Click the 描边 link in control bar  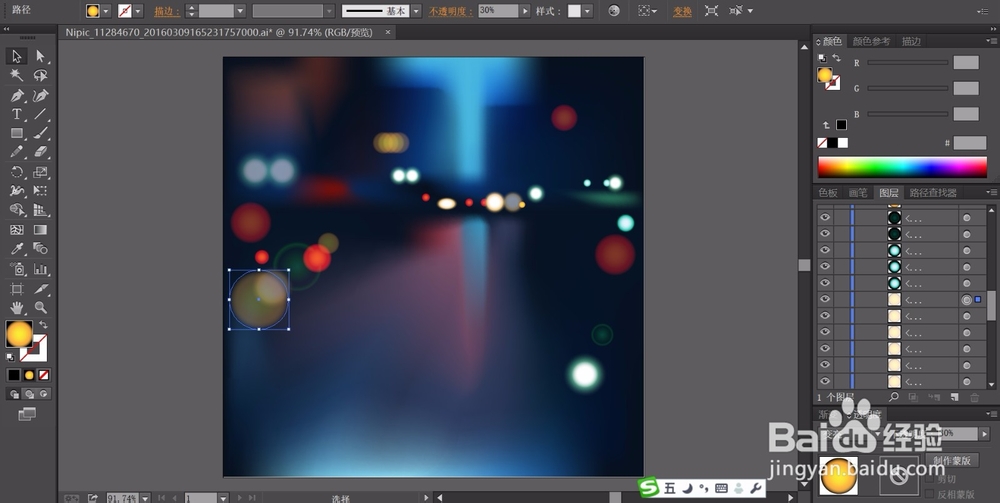click(165, 11)
